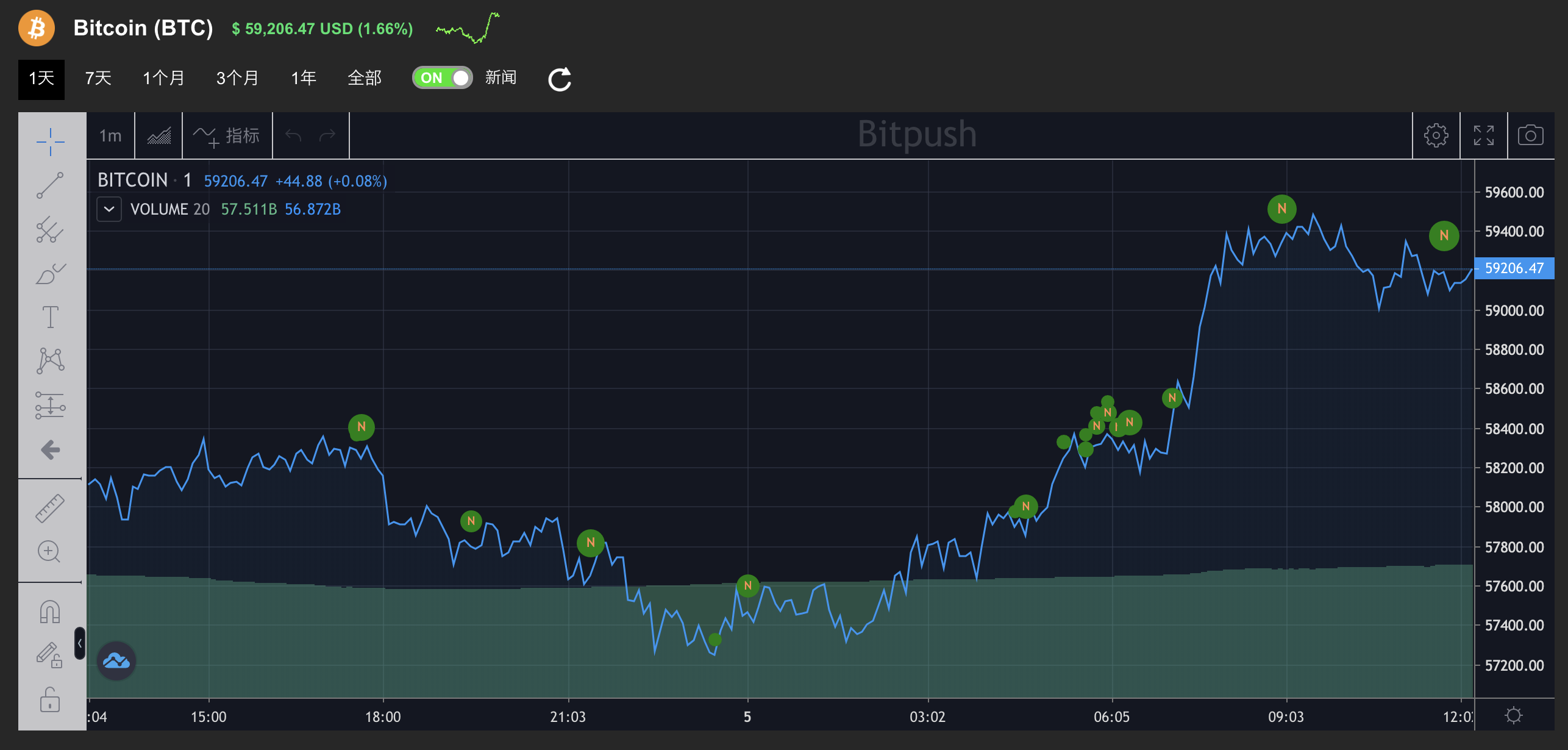Screen dimensions: 1568x750
Task: Open the green N news marker near 18:00
Action: [x=361, y=427]
